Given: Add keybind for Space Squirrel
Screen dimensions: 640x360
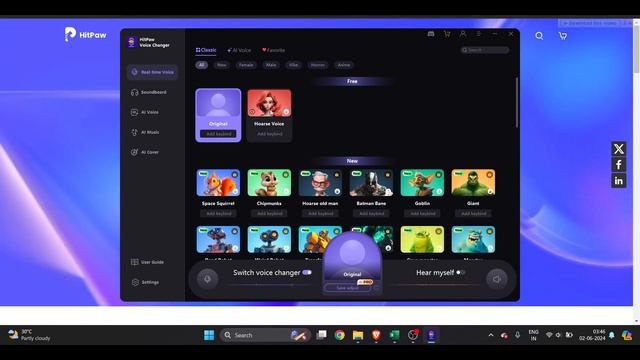Looking at the screenshot, I should point(218,213).
